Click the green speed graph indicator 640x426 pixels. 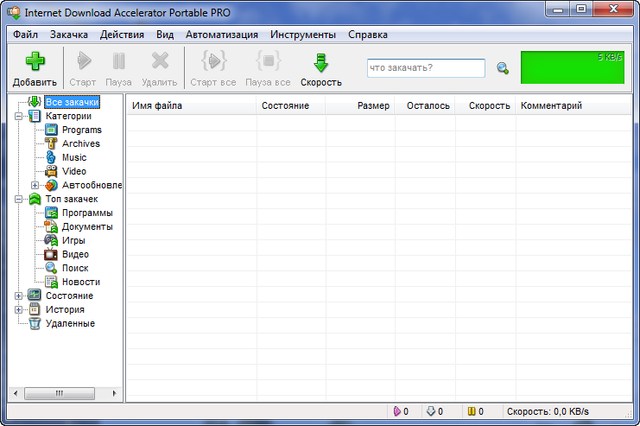572,67
